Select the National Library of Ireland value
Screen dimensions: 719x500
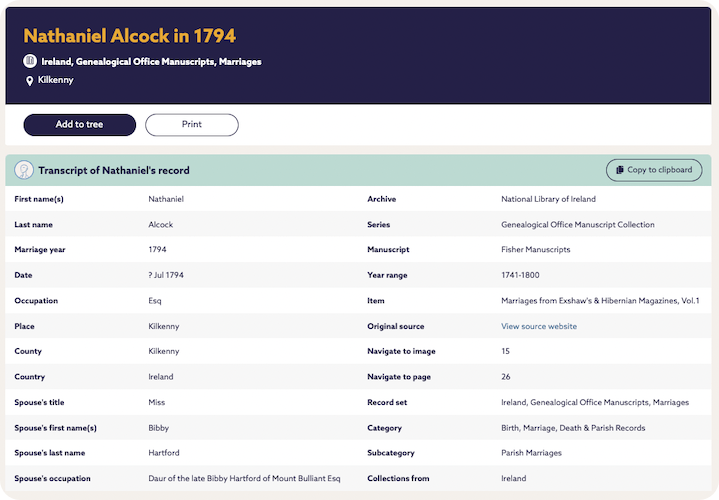tap(551, 199)
